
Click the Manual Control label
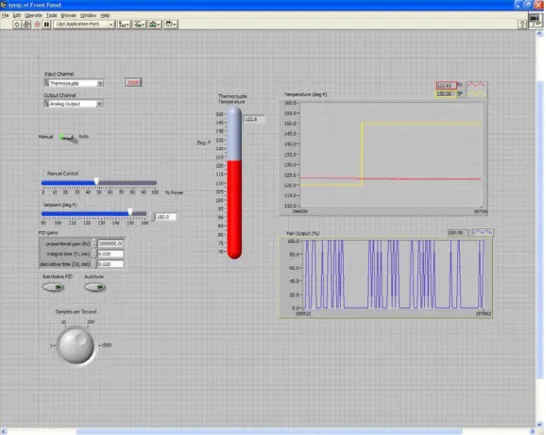coord(63,173)
